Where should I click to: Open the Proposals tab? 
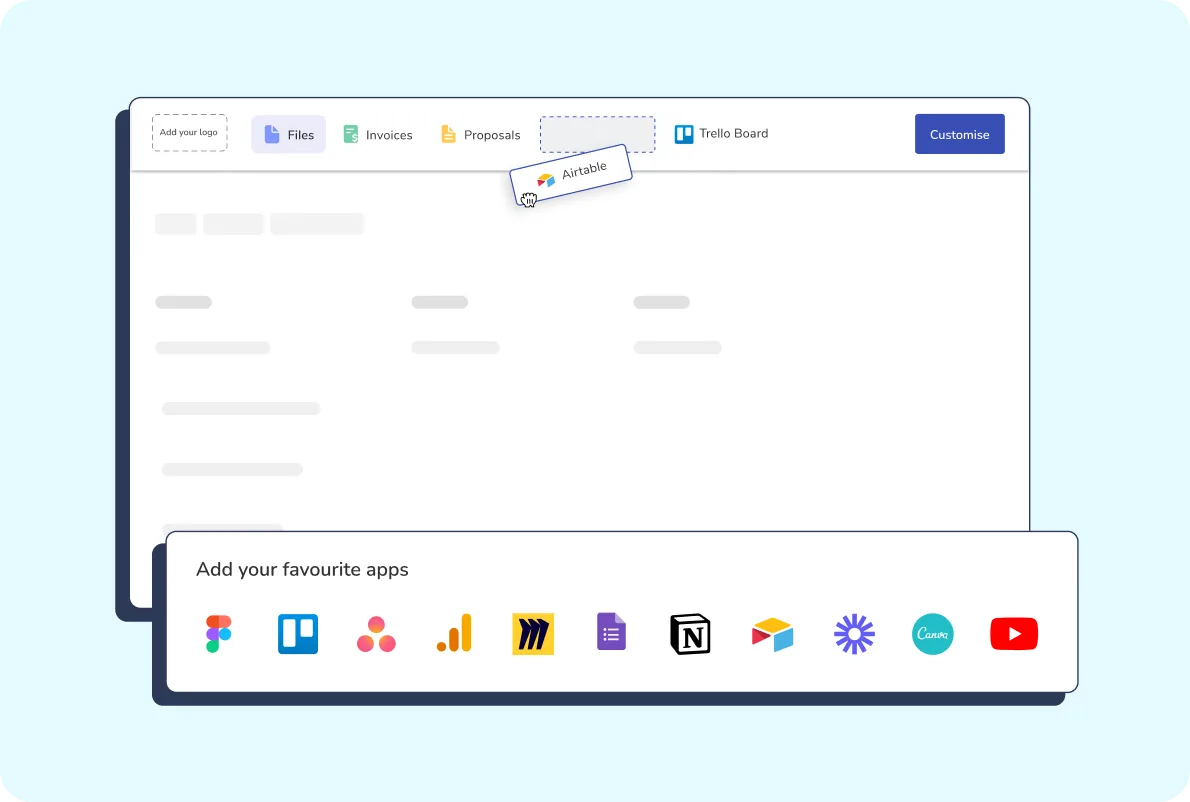481,135
